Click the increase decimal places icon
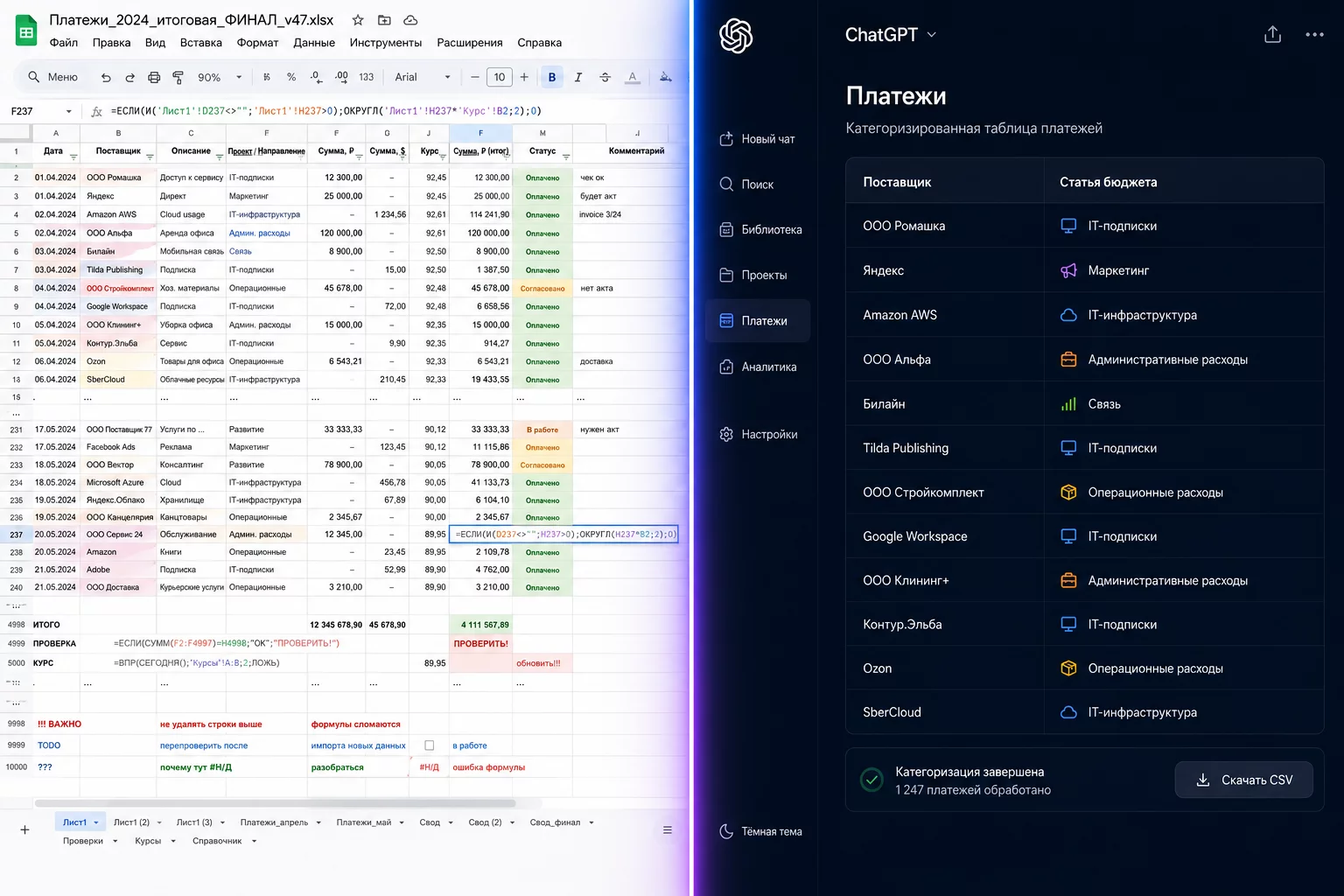1344x896 pixels. click(341, 77)
